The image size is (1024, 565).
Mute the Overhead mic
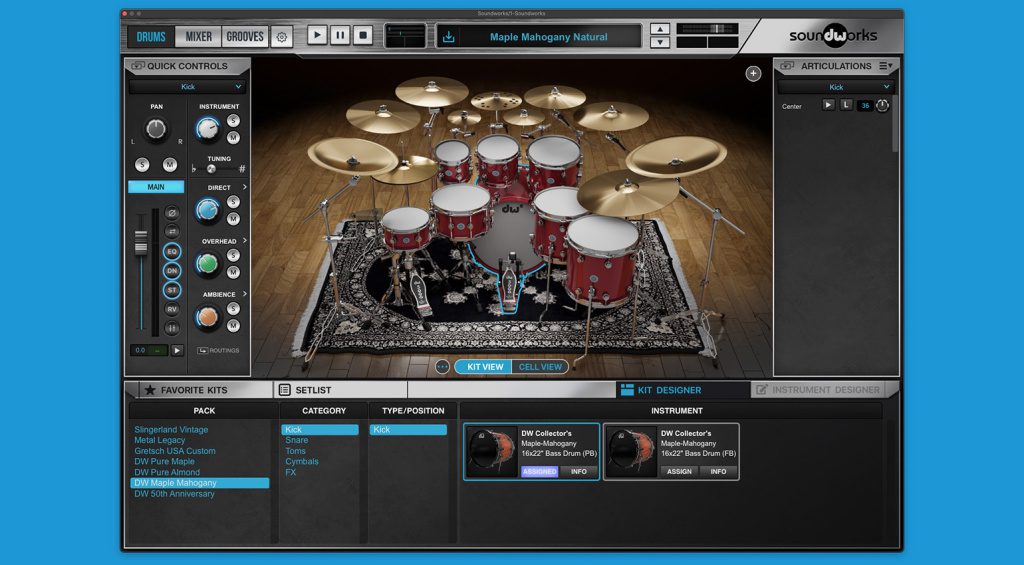tap(233, 272)
